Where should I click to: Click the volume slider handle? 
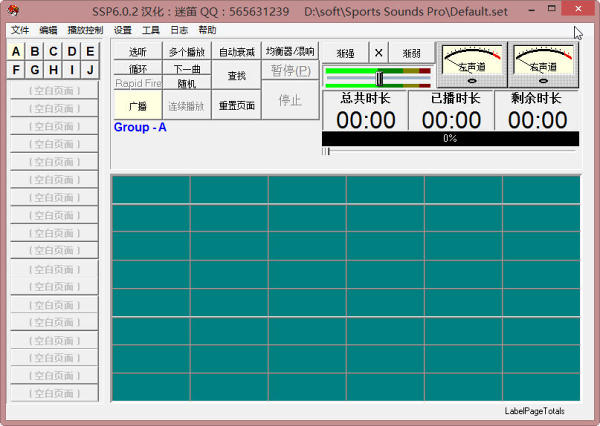pos(379,78)
